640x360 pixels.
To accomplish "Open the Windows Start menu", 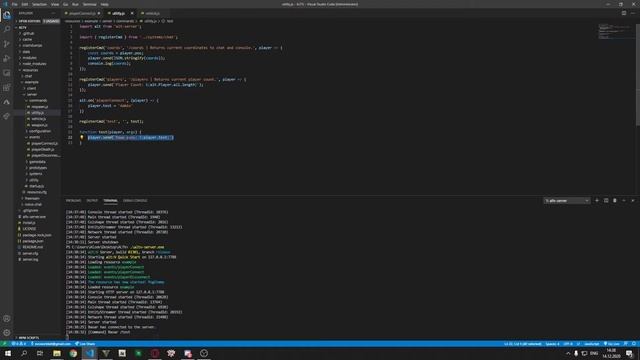I will [8, 353].
